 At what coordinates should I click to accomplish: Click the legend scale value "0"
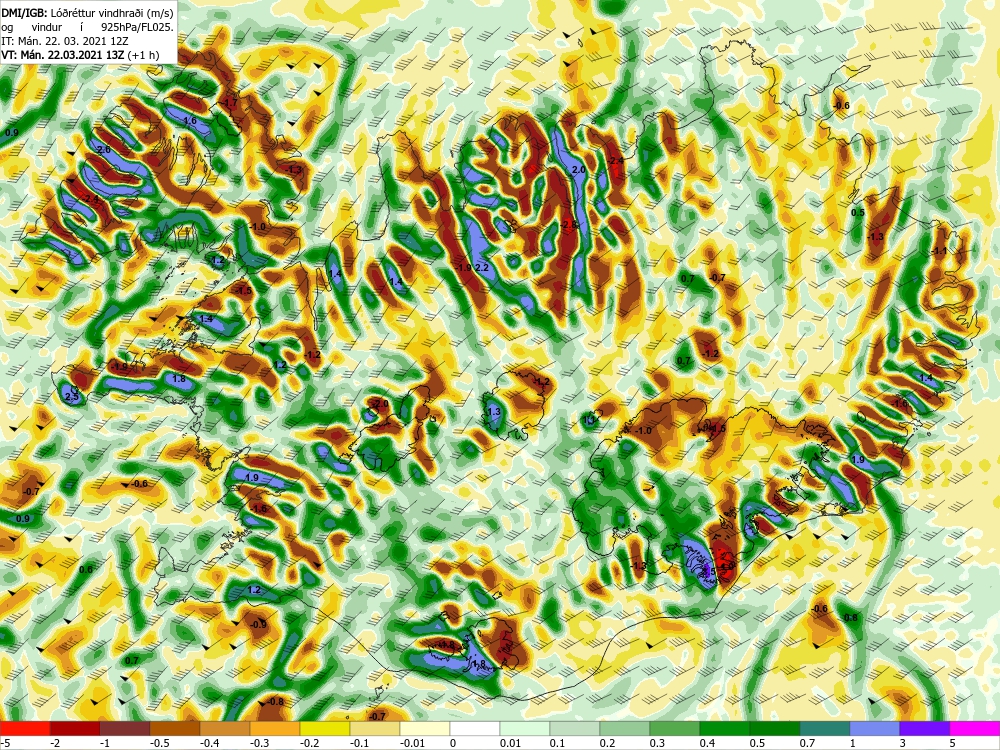[452, 742]
